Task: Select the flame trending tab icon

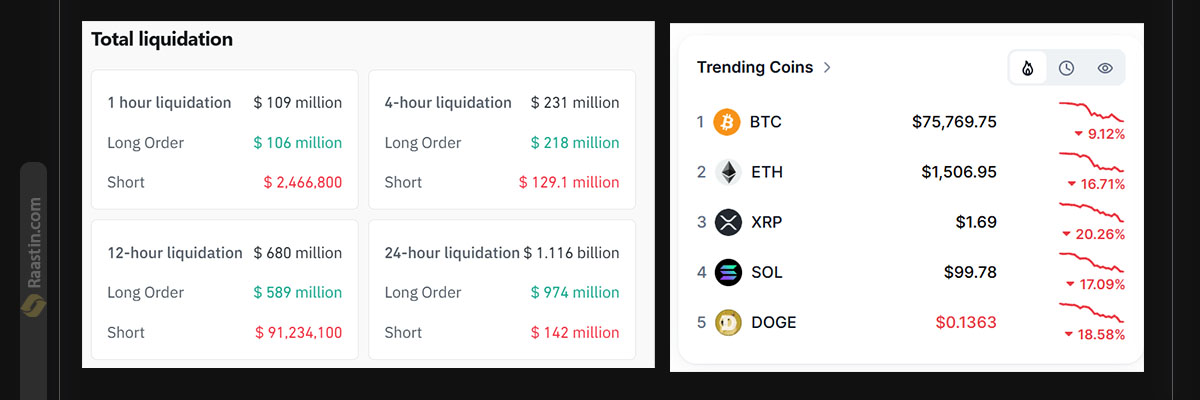Action: [x=1028, y=68]
